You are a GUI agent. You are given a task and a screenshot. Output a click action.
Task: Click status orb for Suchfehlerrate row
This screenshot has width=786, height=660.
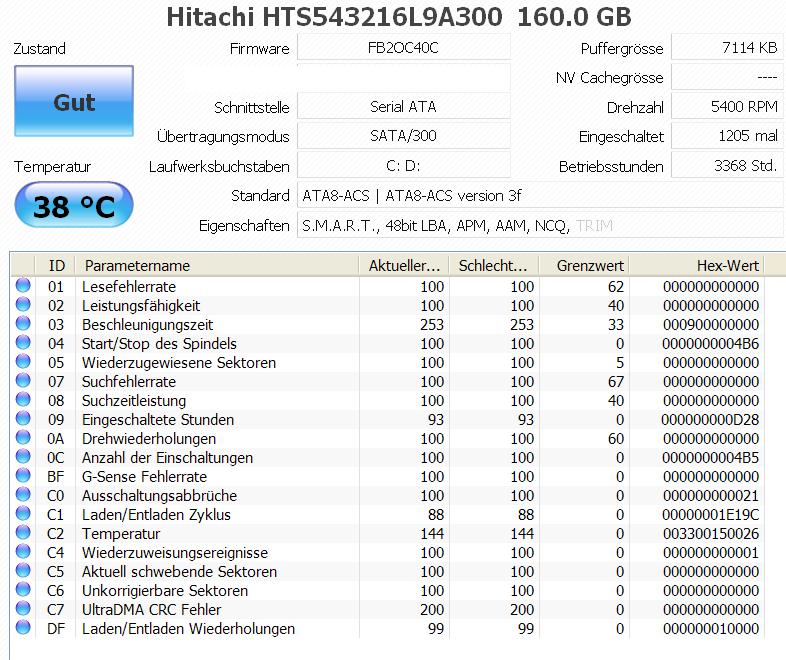(x=23, y=380)
